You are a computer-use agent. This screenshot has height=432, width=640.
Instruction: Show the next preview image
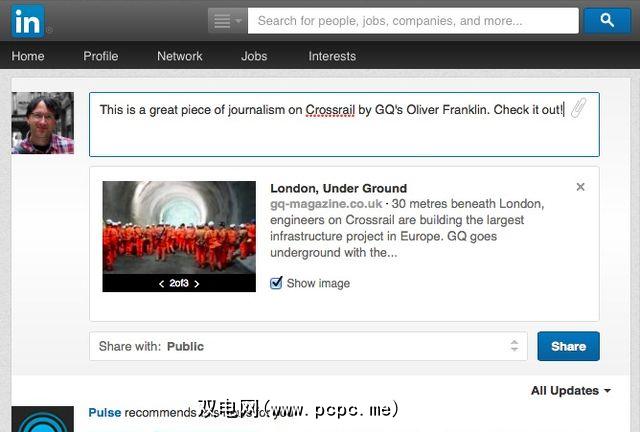197,284
